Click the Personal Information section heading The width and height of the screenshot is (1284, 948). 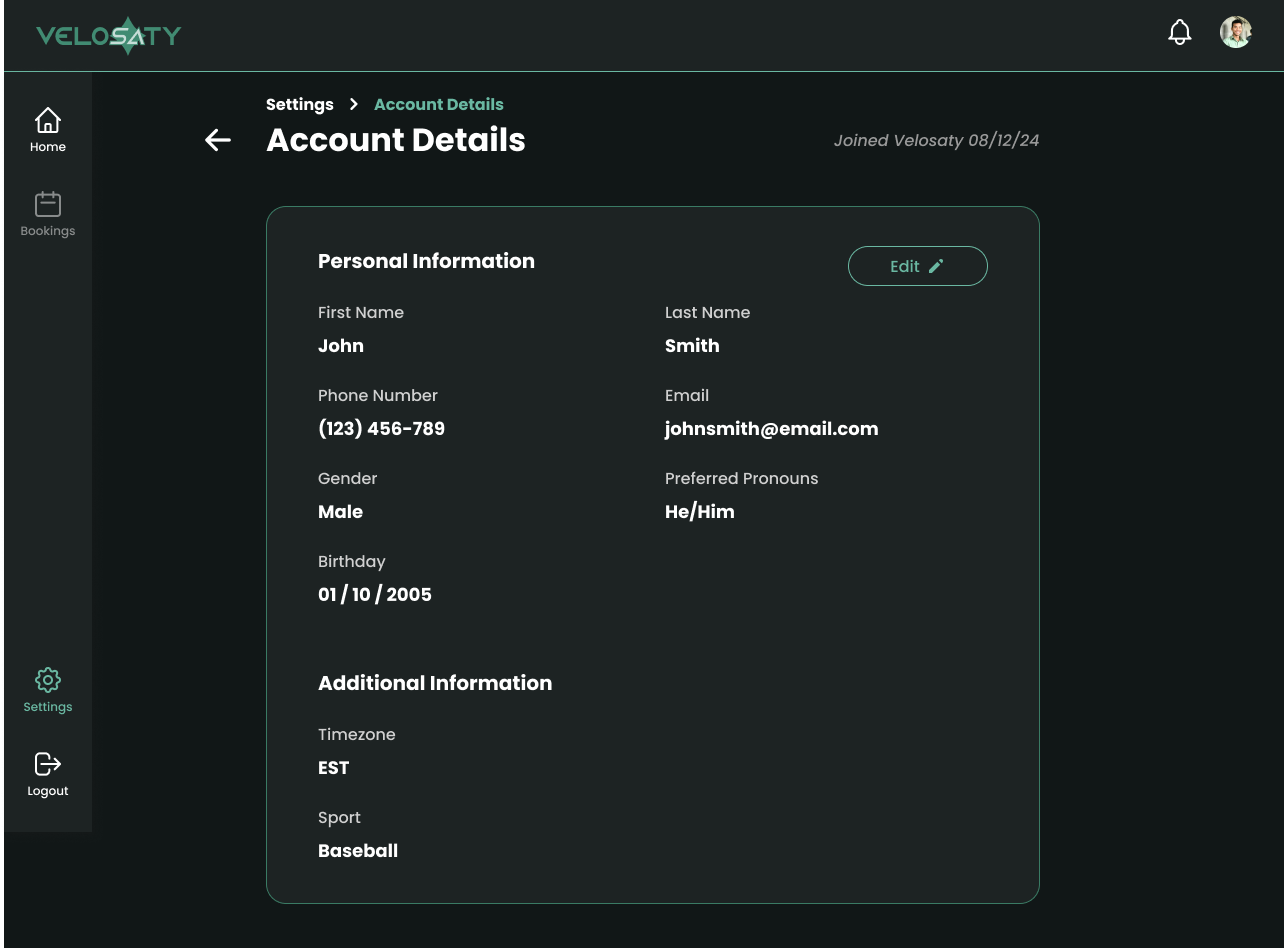(x=426, y=261)
